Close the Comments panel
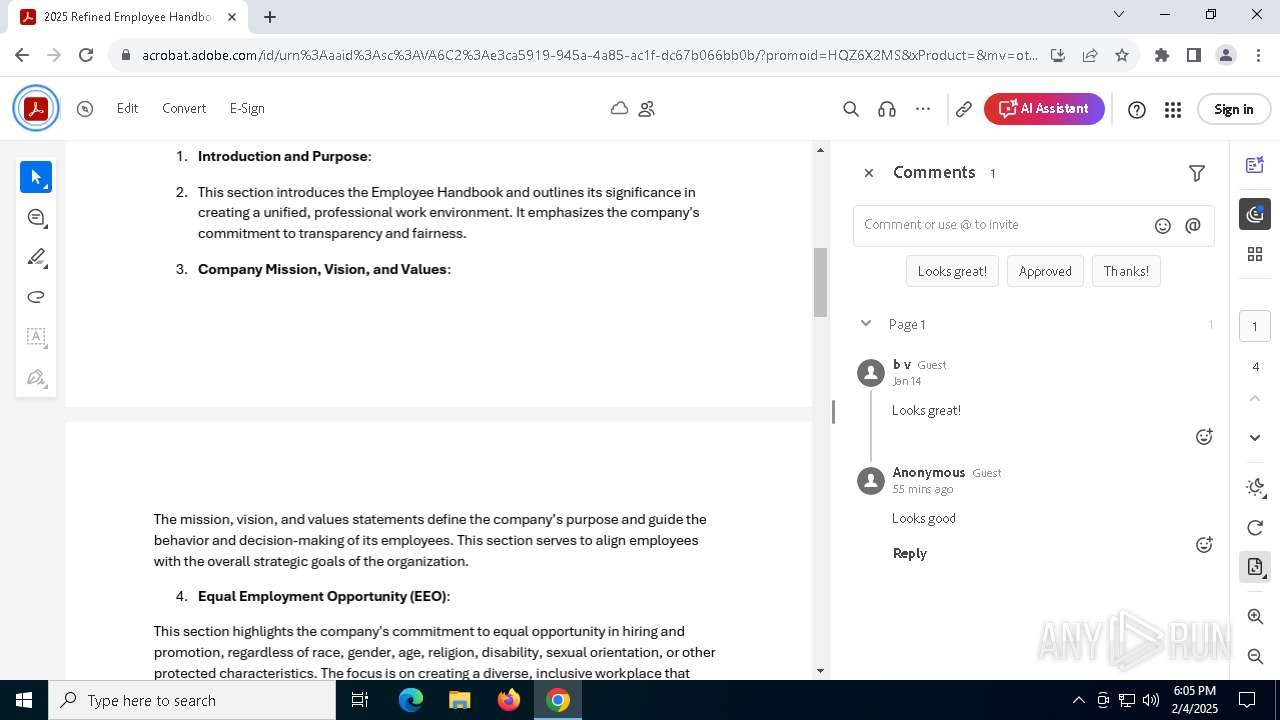 click(x=869, y=173)
